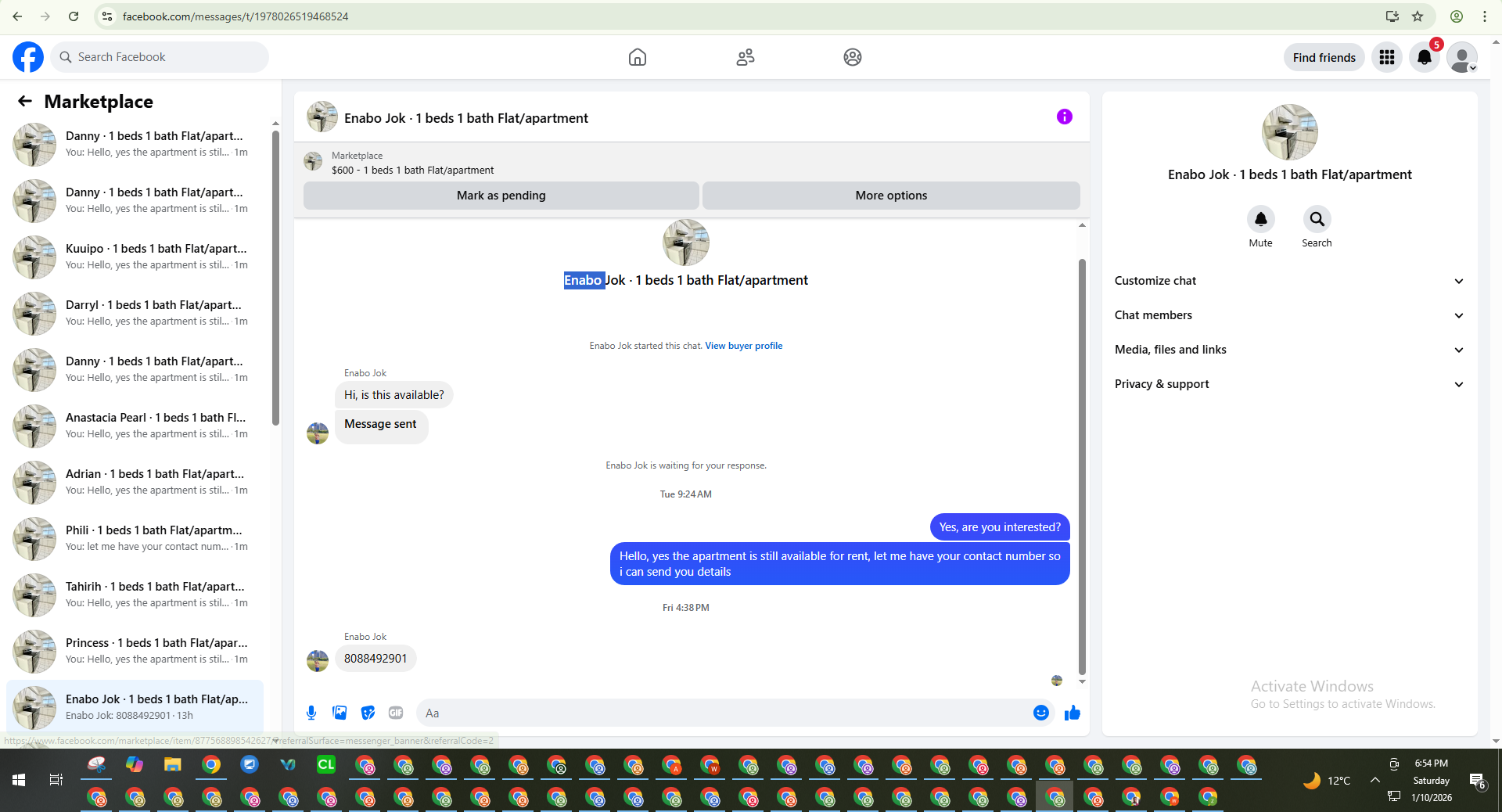Open the Tahirih conversation in the list
1502x812 pixels.
click(x=135, y=595)
